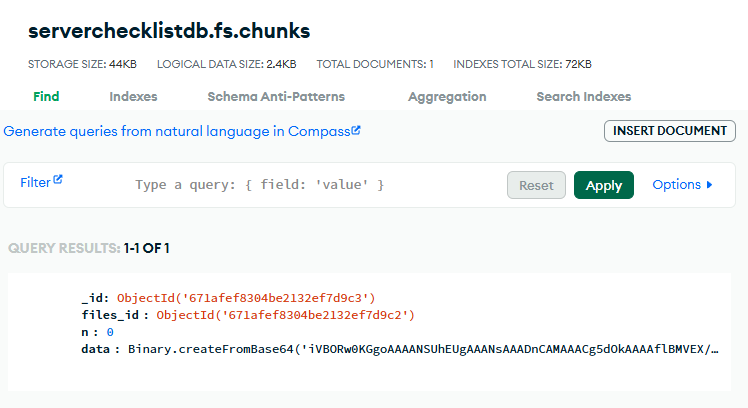The width and height of the screenshot is (748, 408).
Task: Open Generate queries from natural language link
Action: click(x=182, y=131)
